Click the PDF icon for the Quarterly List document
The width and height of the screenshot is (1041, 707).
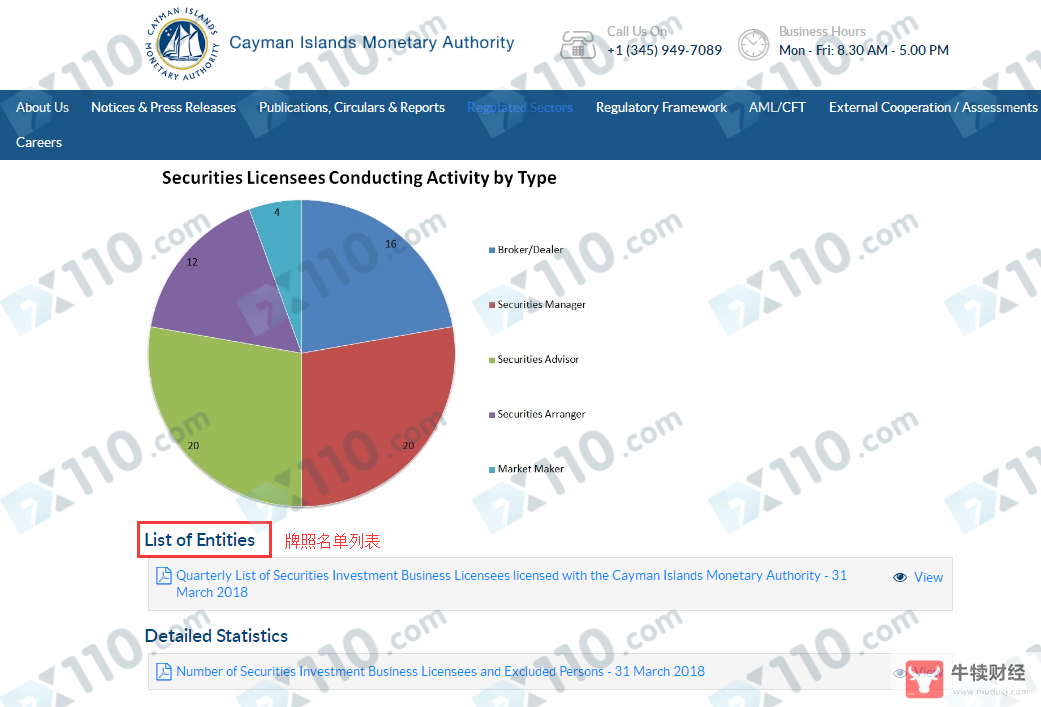click(x=163, y=576)
